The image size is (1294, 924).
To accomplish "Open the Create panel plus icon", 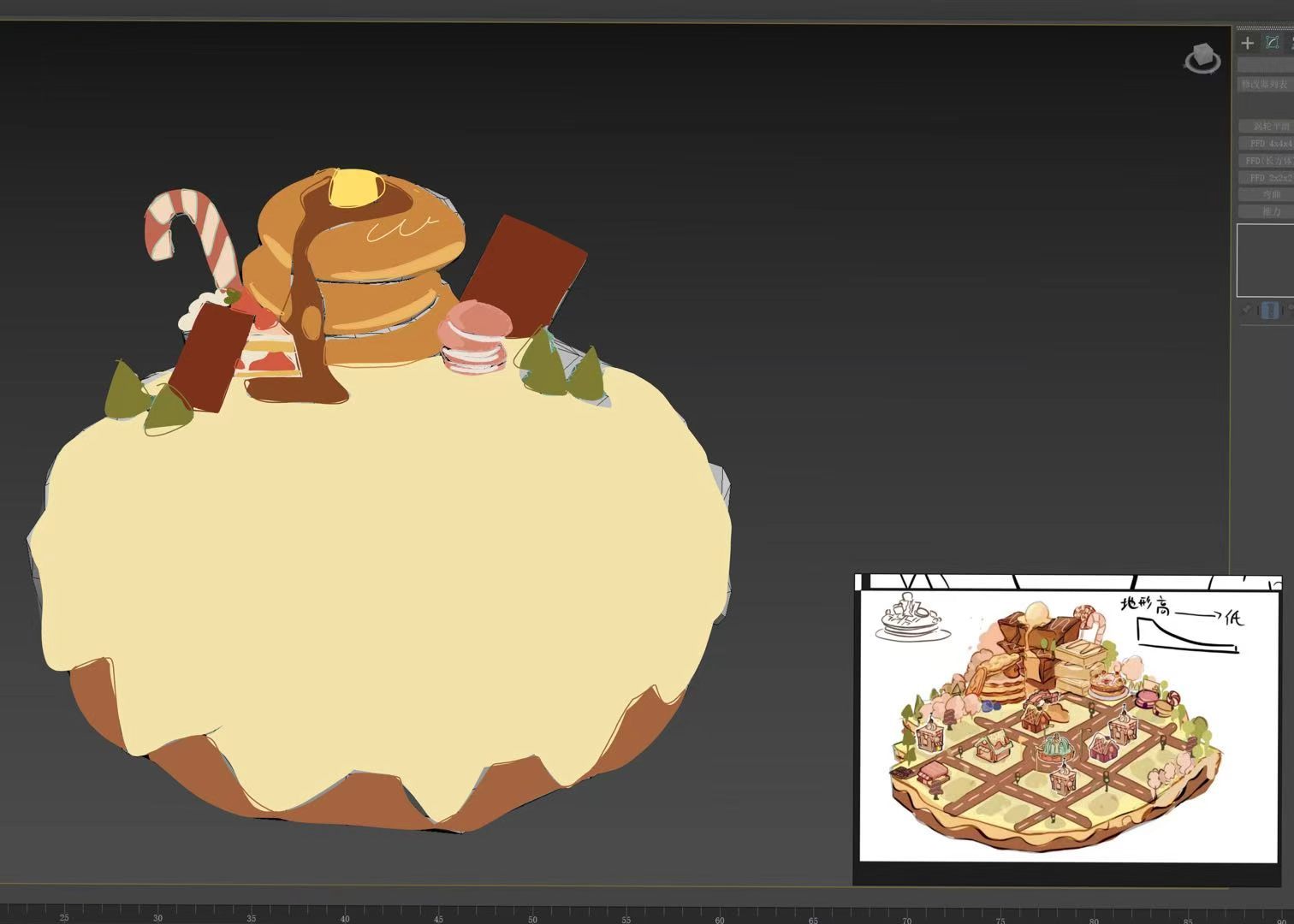I will 1248,43.
